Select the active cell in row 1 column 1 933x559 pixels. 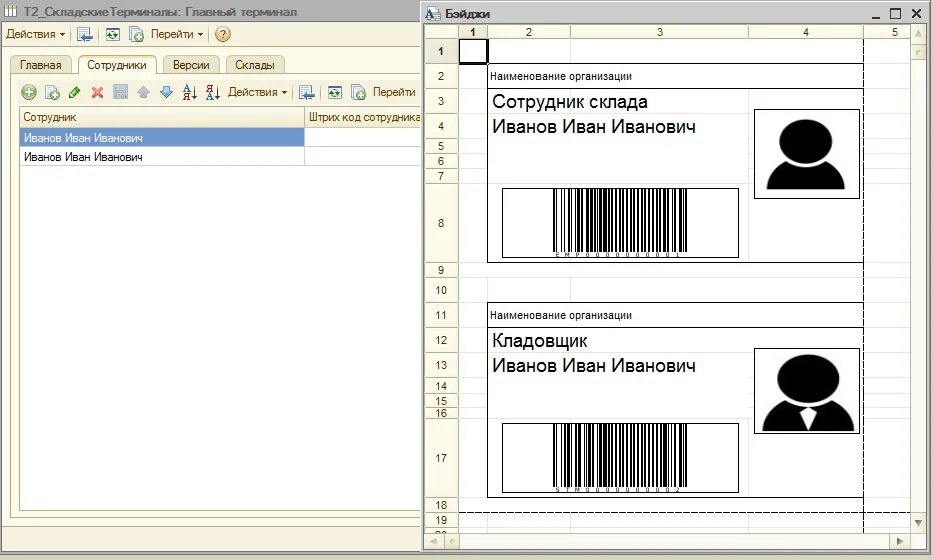tap(473, 51)
